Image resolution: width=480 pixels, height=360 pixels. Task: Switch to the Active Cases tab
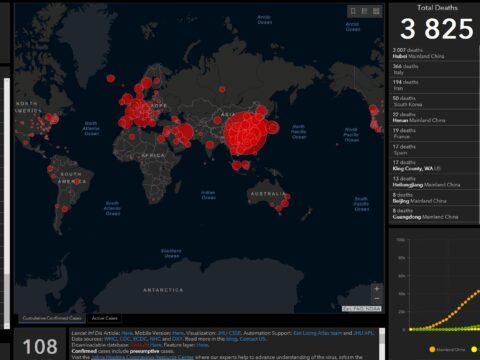104,318
